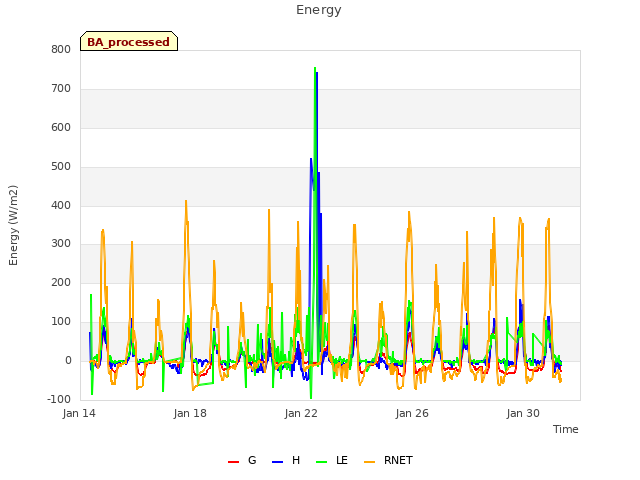Click the Jan 14 x-axis label

[x=79, y=413]
